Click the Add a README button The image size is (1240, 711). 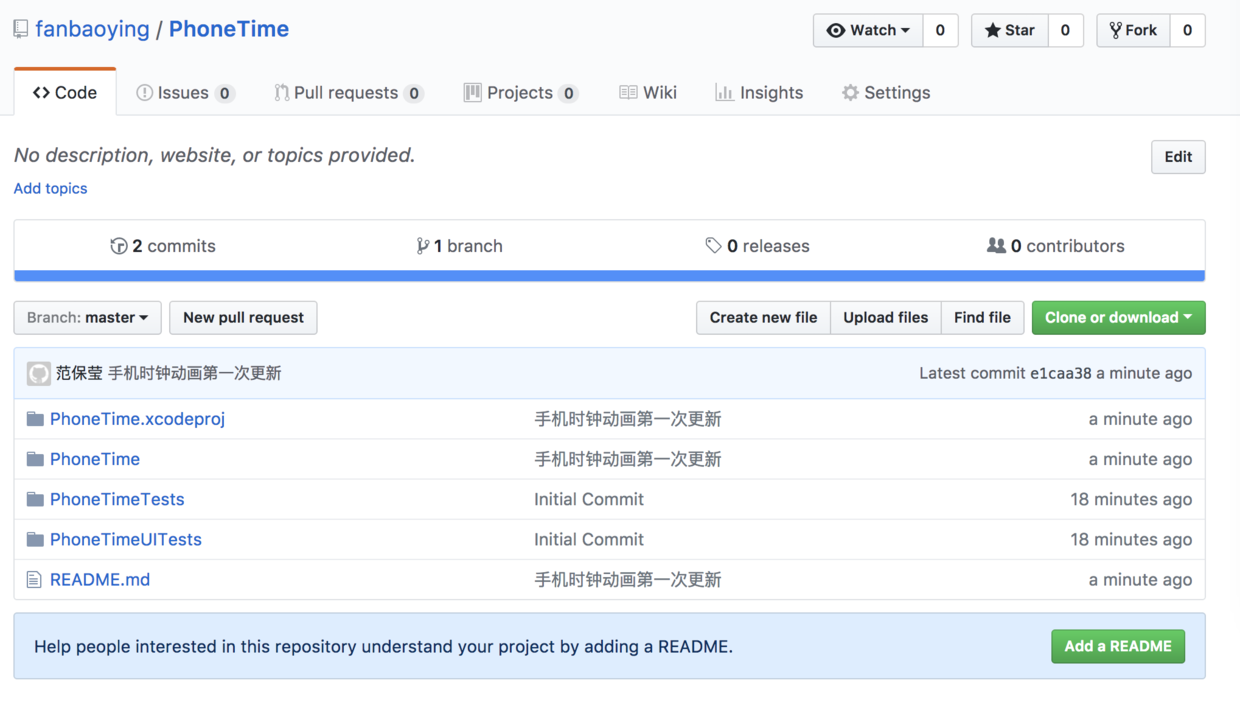click(x=1118, y=647)
